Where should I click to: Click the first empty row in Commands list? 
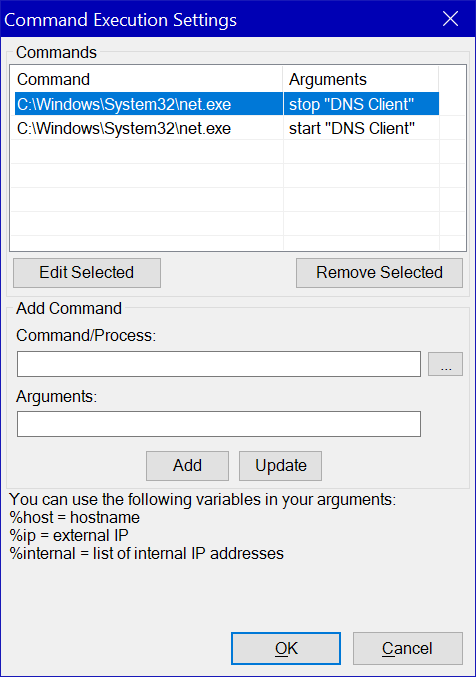coord(227,152)
